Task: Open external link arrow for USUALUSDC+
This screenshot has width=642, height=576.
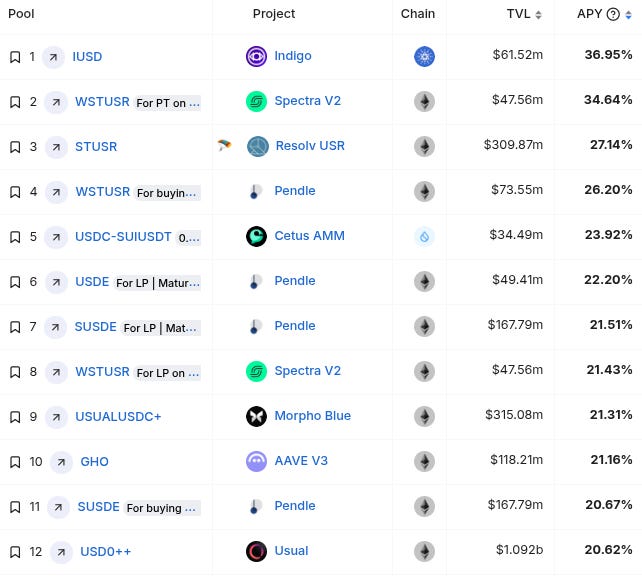Action: (56, 417)
